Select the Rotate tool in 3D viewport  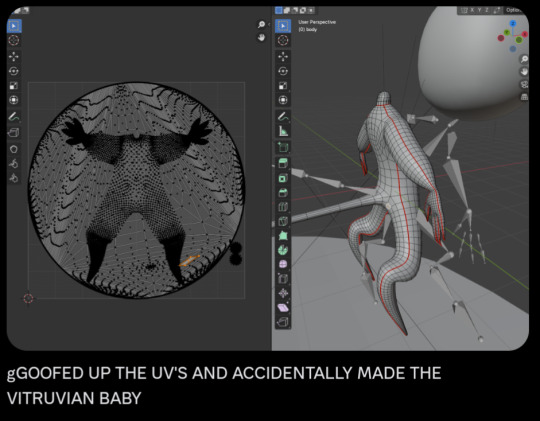pos(283,71)
